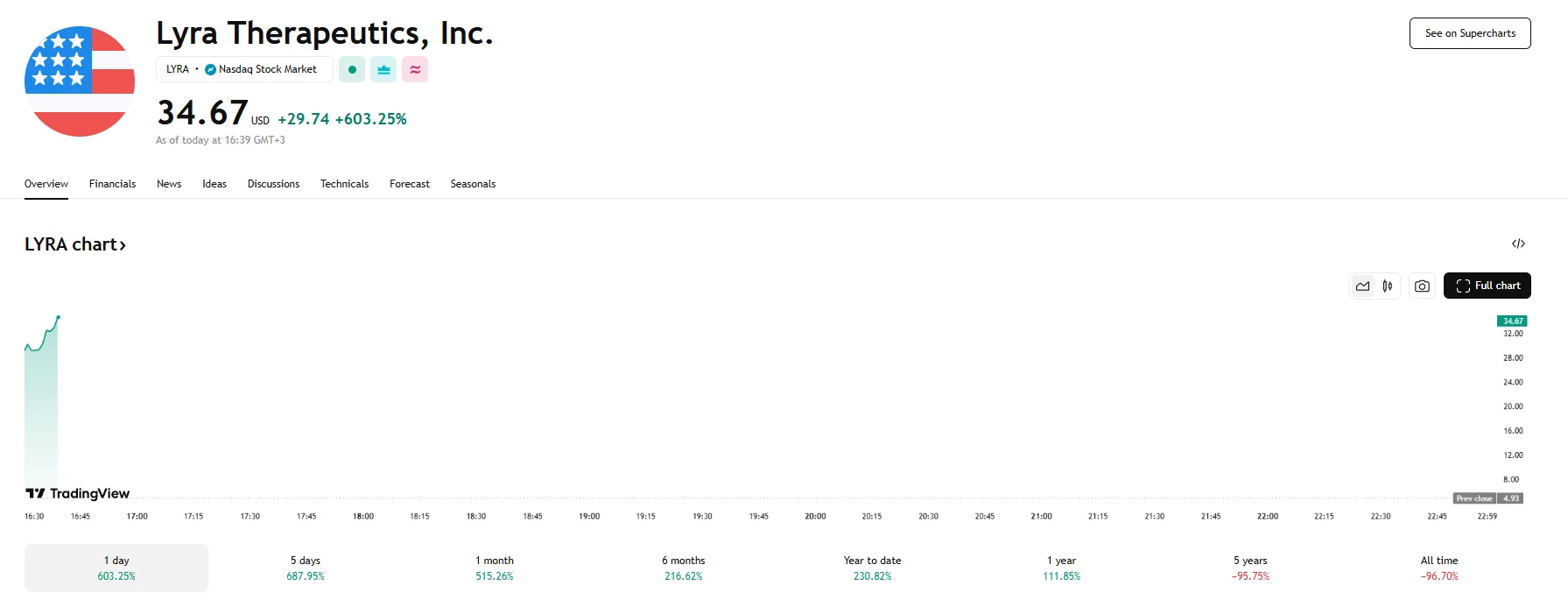Switch chart to candlestick style
The image size is (1568, 614).
point(1388,286)
